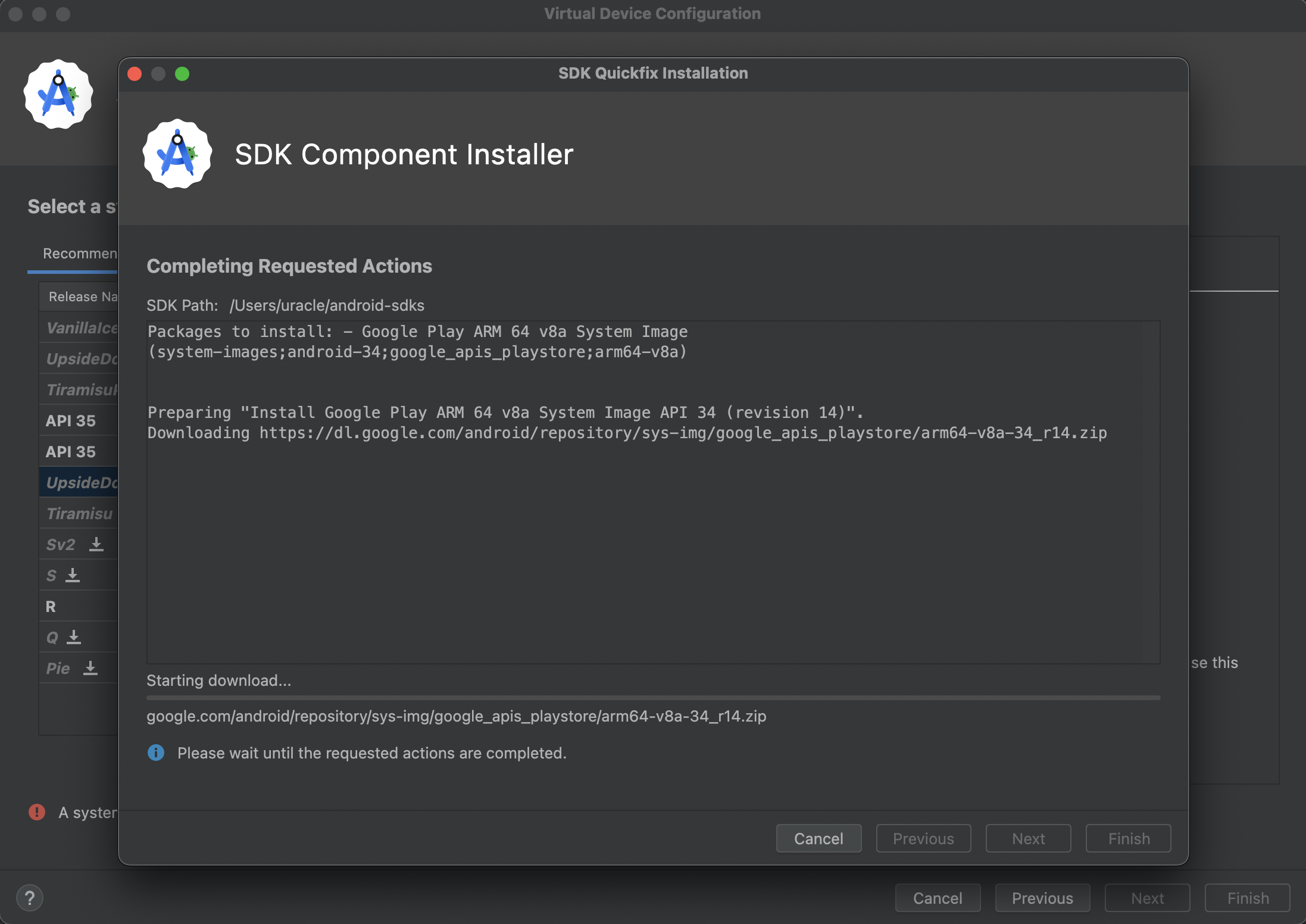Image resolution: width=1306 pixels, height=924 pixels.
Task: Select the first Tiramisu row
Action: click(79, 389)
